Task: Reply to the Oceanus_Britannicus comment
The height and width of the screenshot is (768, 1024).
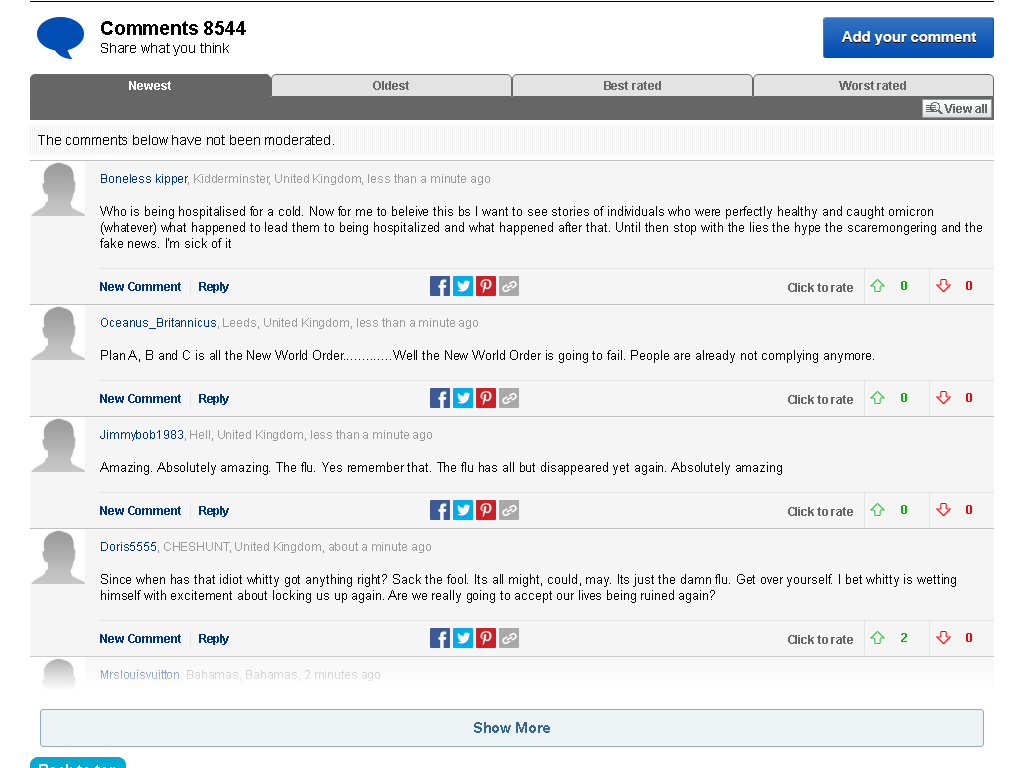Action: [214, 399]
